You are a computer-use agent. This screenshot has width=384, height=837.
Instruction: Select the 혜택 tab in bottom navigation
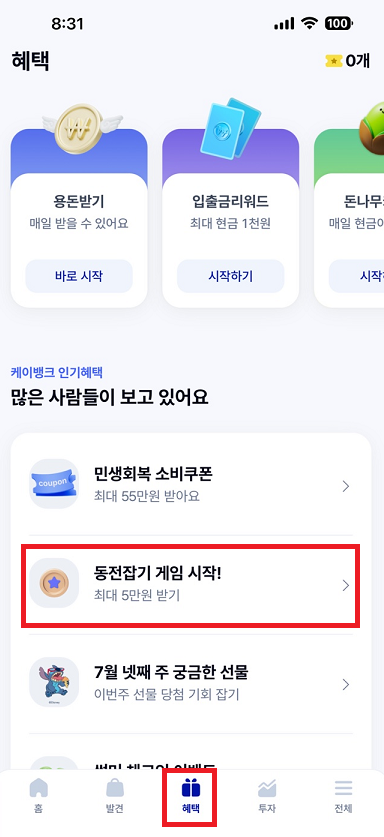point(191,796)
